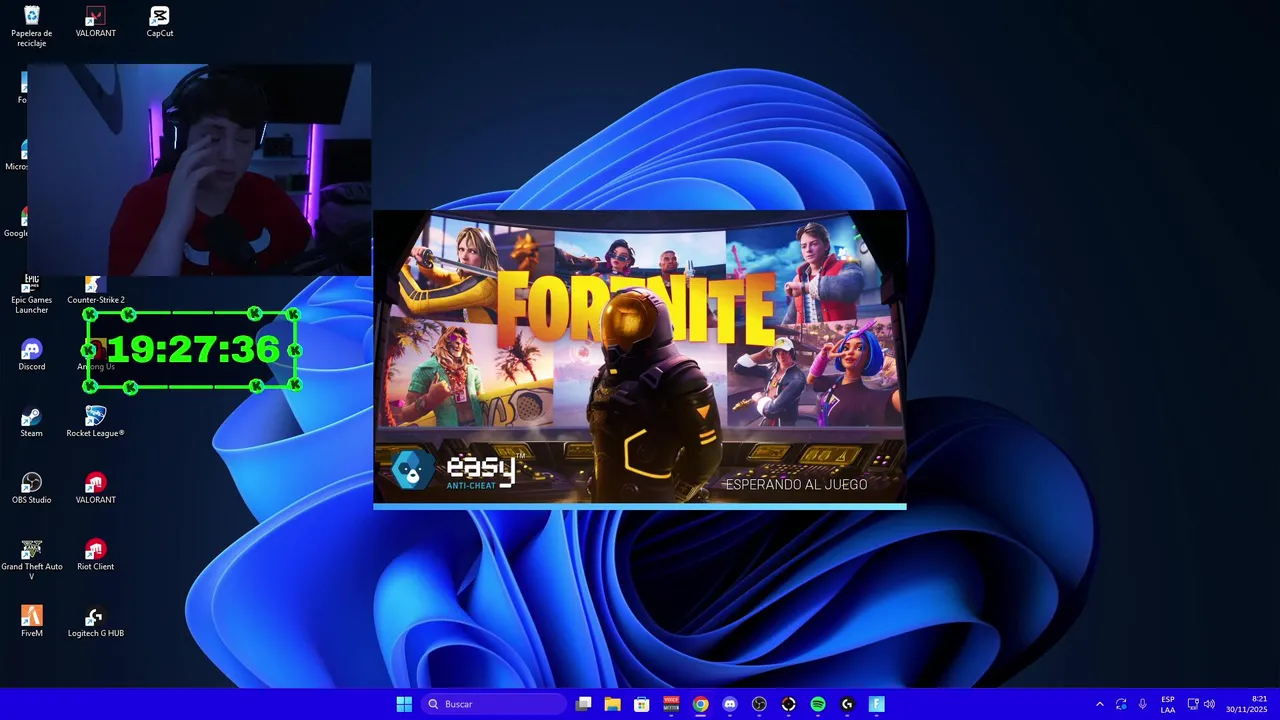Open the volume speaker tray icon

(1209, 704)
